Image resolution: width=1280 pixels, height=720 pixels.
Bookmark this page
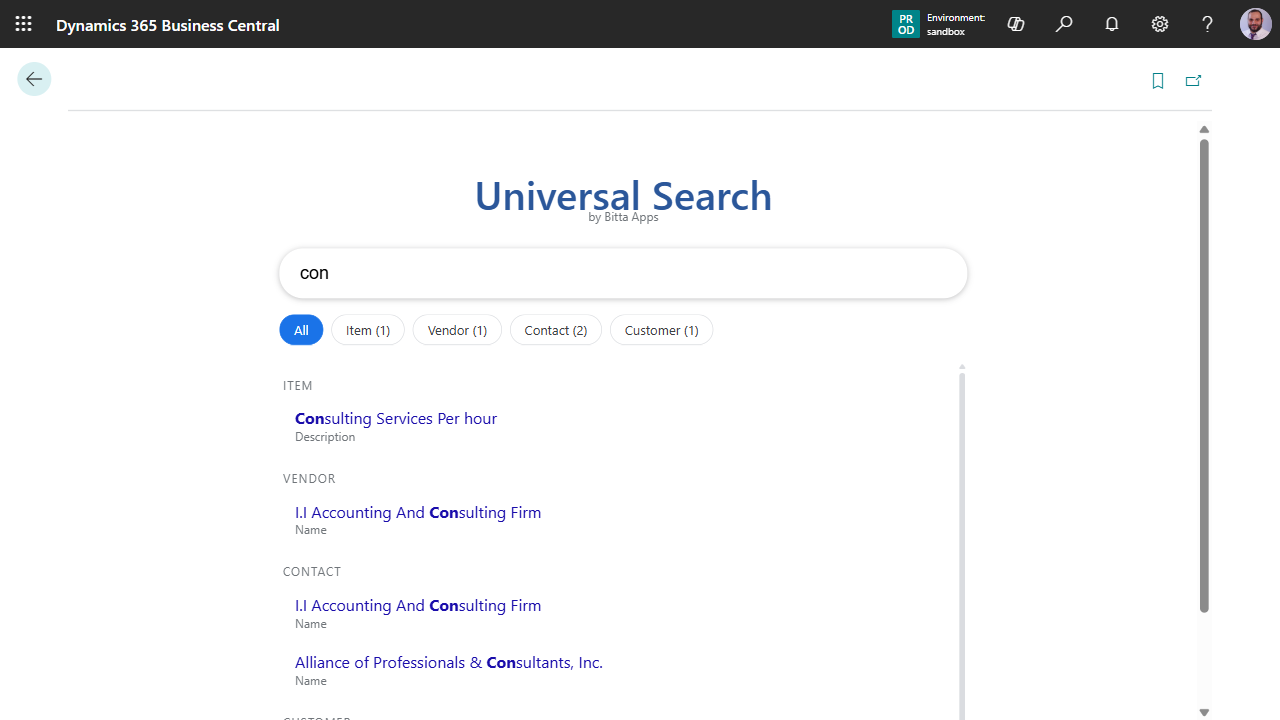tap(1158, 81)
